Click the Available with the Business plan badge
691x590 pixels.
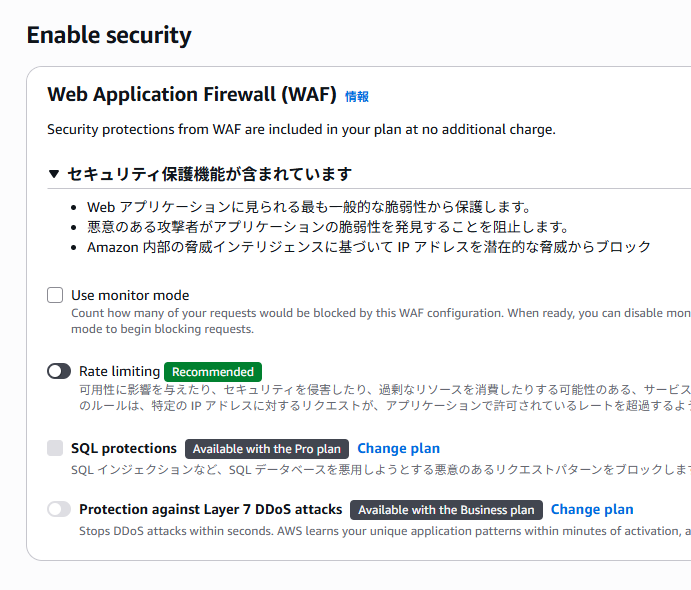coord(446,510)
